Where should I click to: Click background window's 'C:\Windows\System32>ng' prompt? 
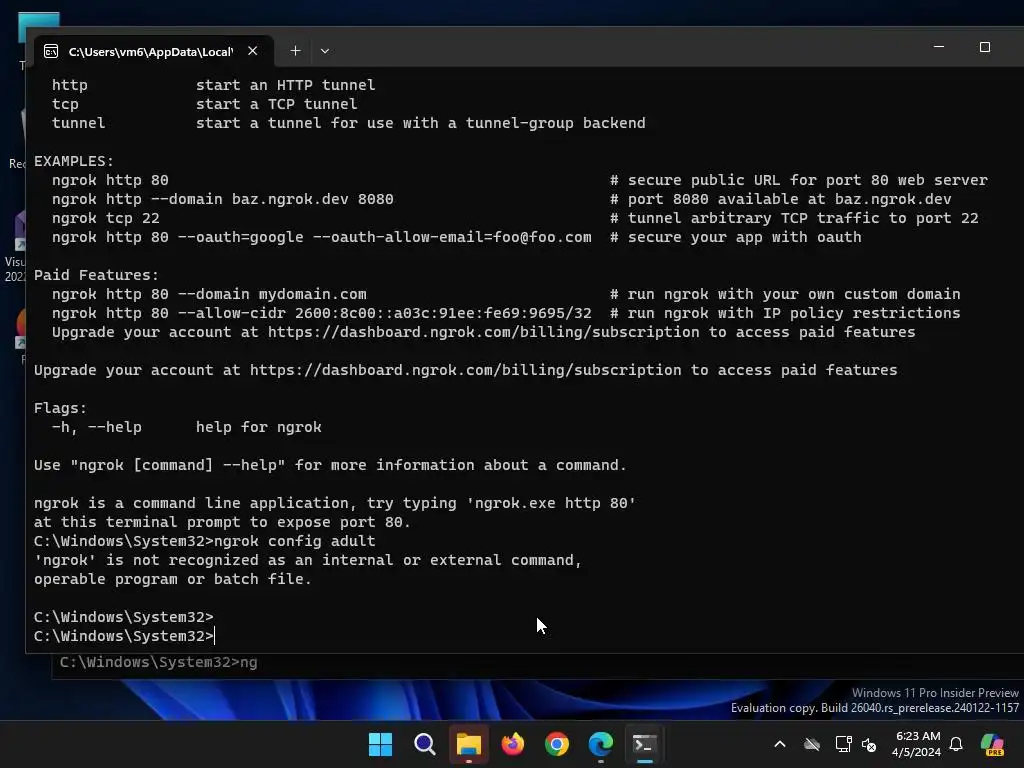tap(159, 662)
